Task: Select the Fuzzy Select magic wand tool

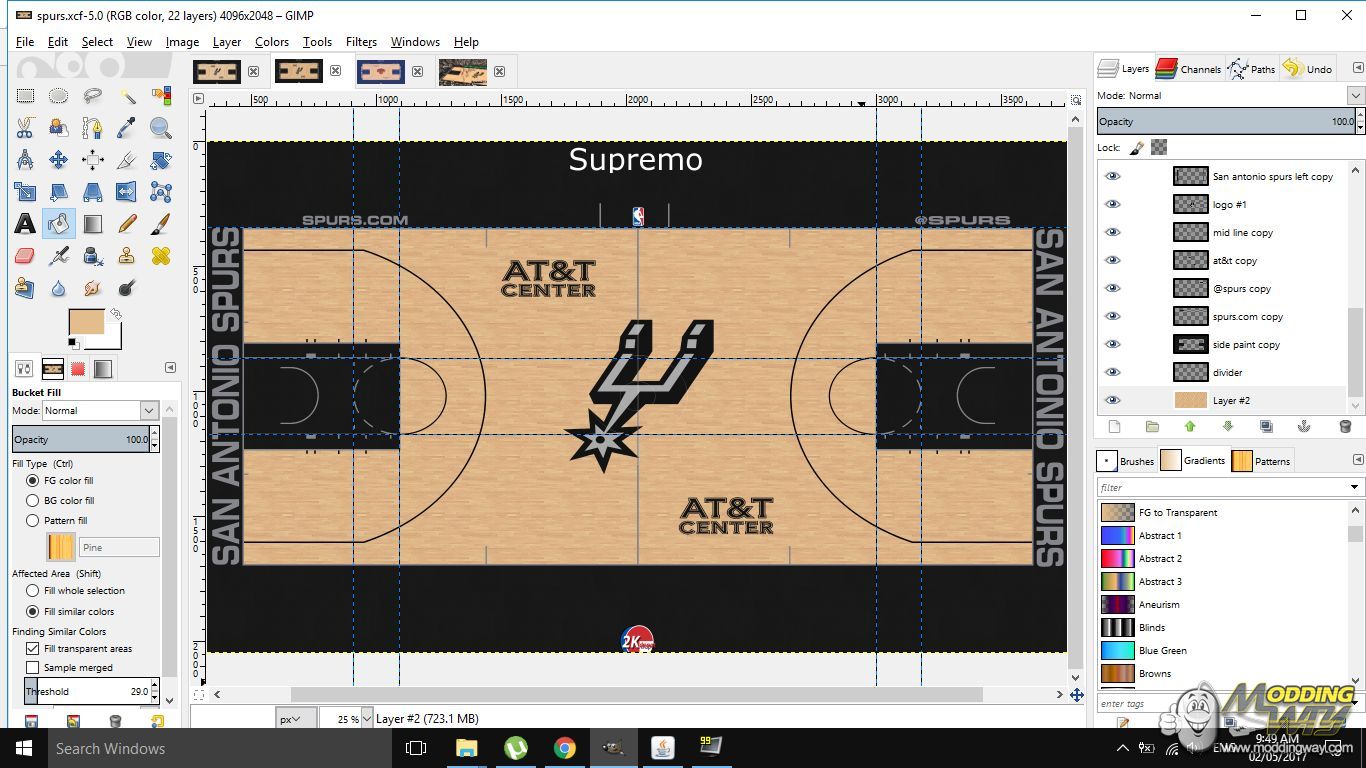Action: pyautogui.click(x=127, y=96)
